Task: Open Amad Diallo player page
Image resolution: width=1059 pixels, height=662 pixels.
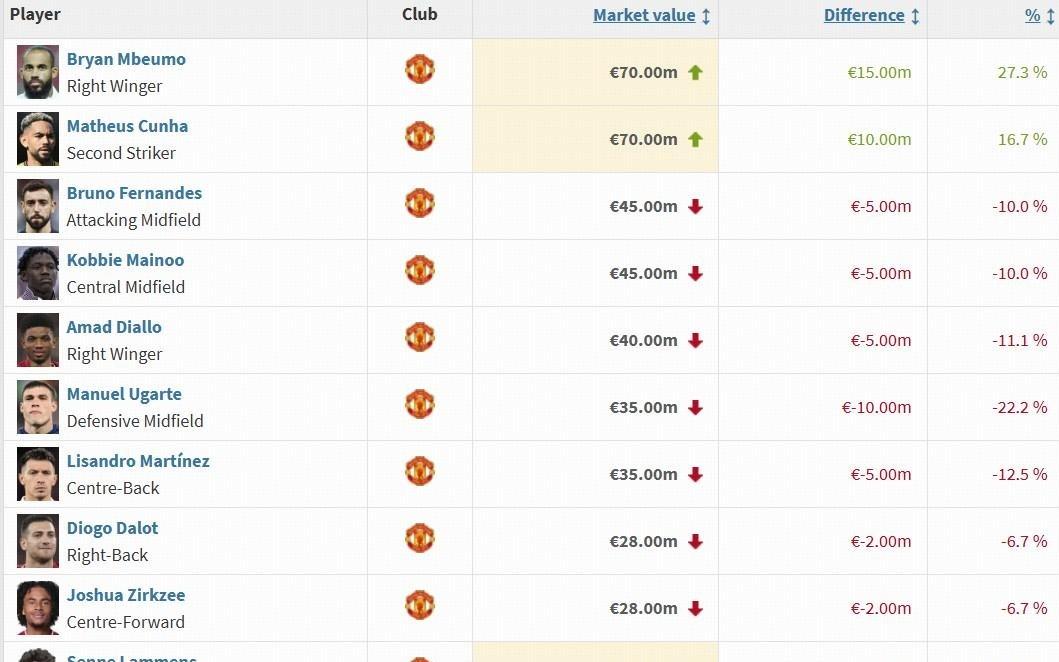Action: (114, 327)
